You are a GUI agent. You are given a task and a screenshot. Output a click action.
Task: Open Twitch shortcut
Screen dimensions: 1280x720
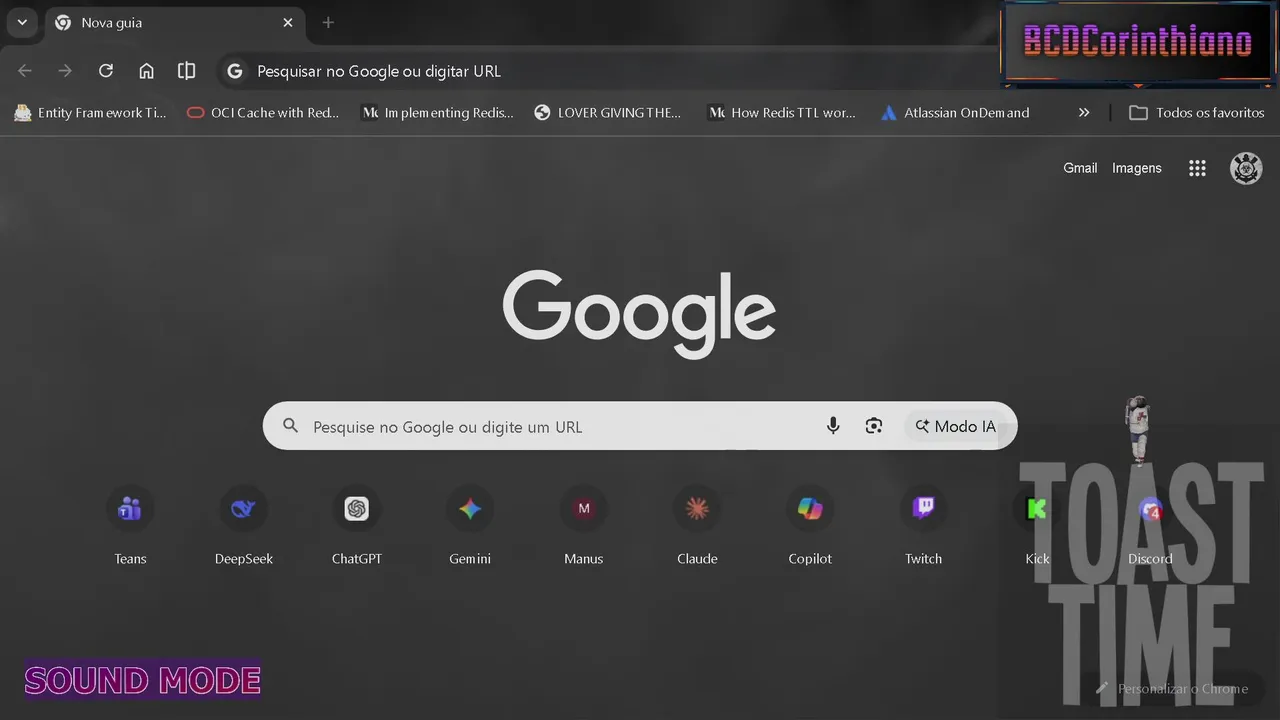coord(924,524)
